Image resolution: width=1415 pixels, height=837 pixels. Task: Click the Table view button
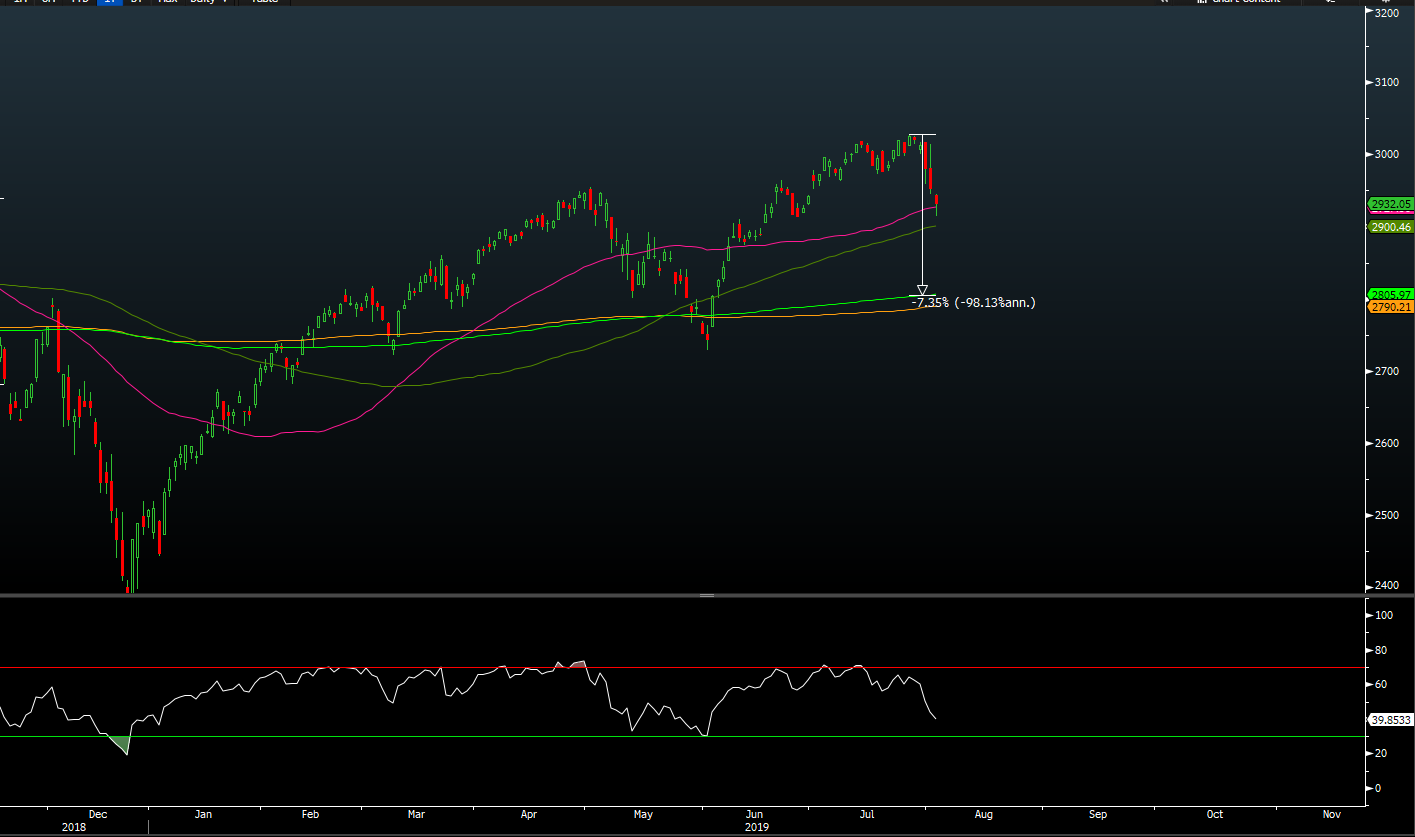[264, 2]
